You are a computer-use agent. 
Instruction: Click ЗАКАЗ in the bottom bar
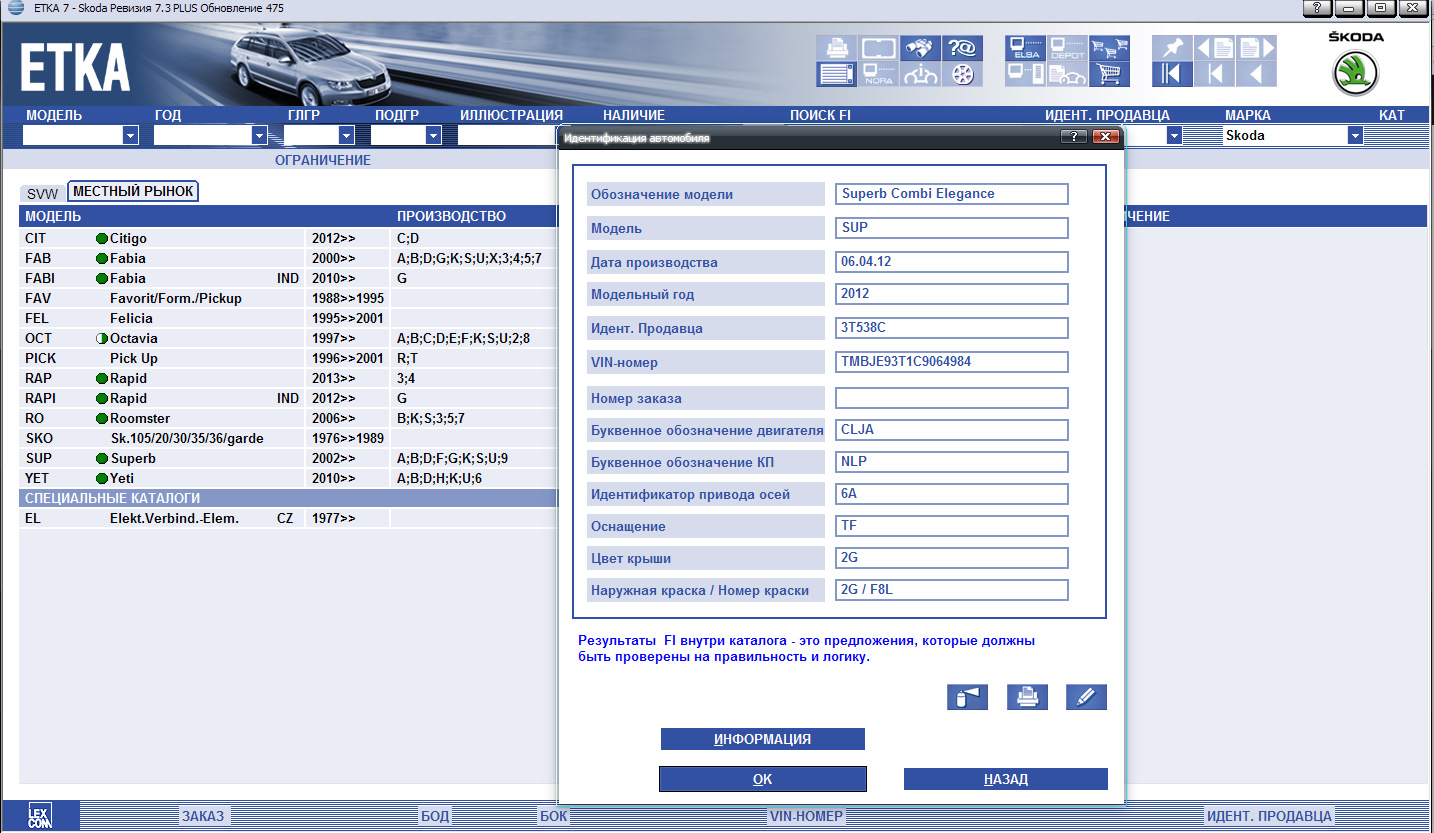click(x=204, y=816)
